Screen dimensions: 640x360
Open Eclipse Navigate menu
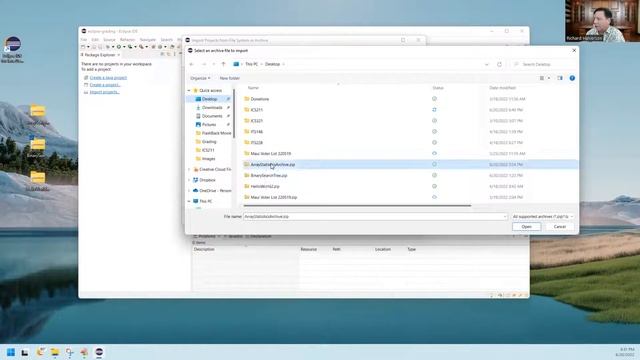point(148,40)
